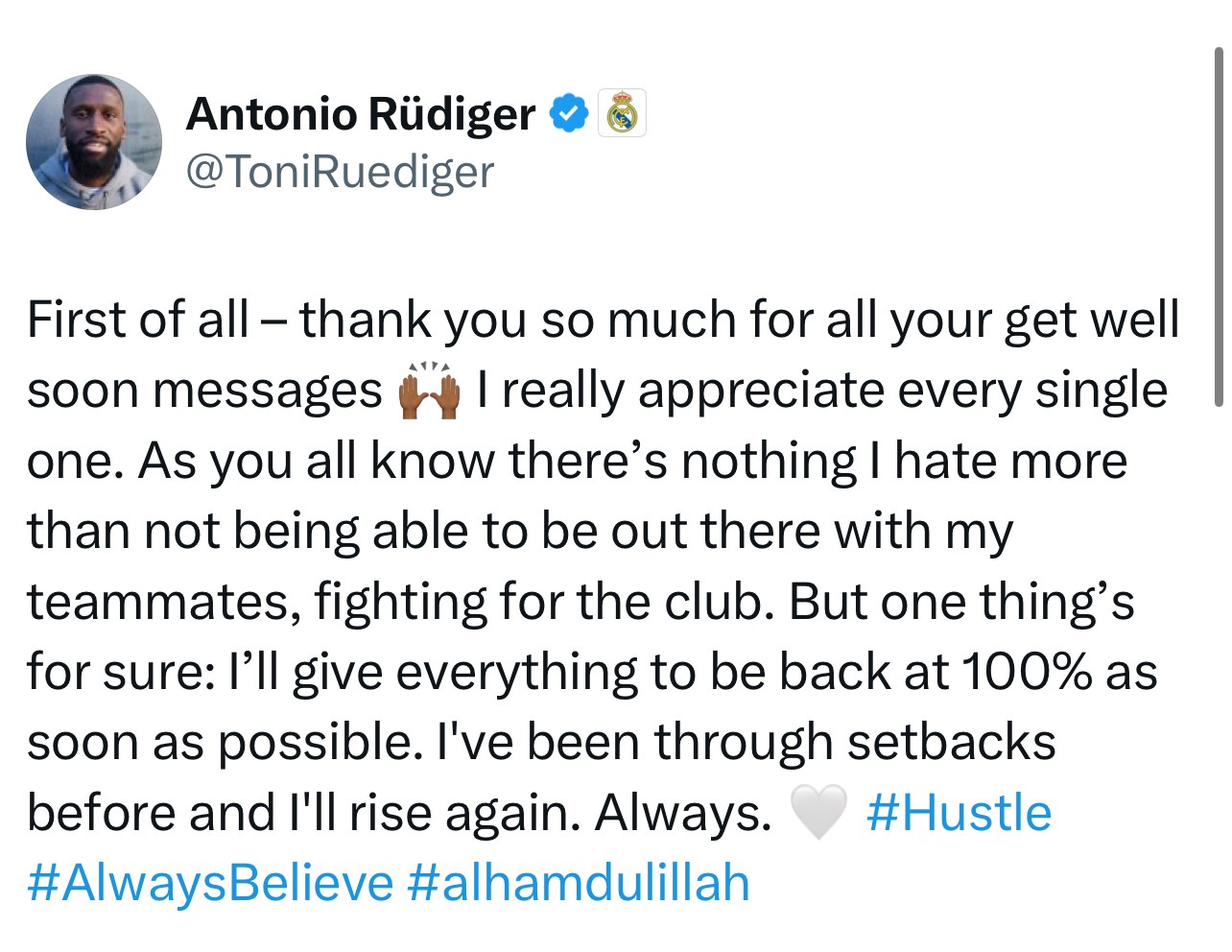The image size is (1232, 952).
Task: Click the @ToniRuediger handle
Action: click(340, 172)
